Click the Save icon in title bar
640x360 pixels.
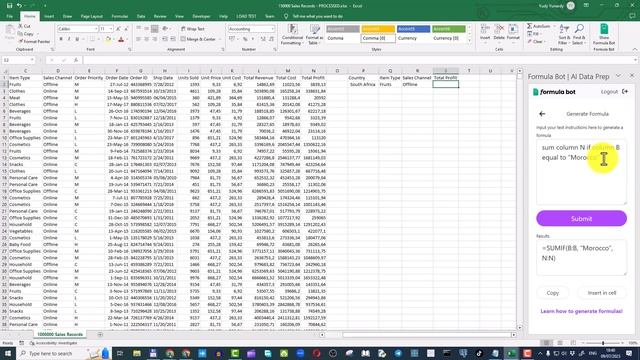point(9,6)
